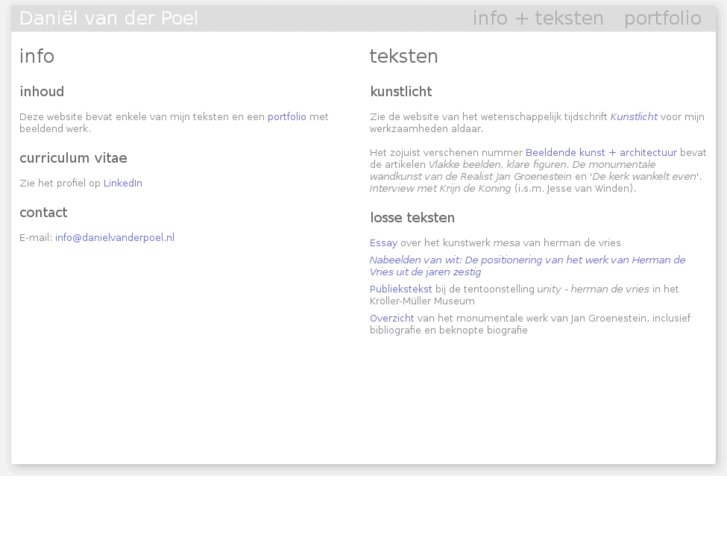Visit the Kunstlicht journal link

pos(633,117)
